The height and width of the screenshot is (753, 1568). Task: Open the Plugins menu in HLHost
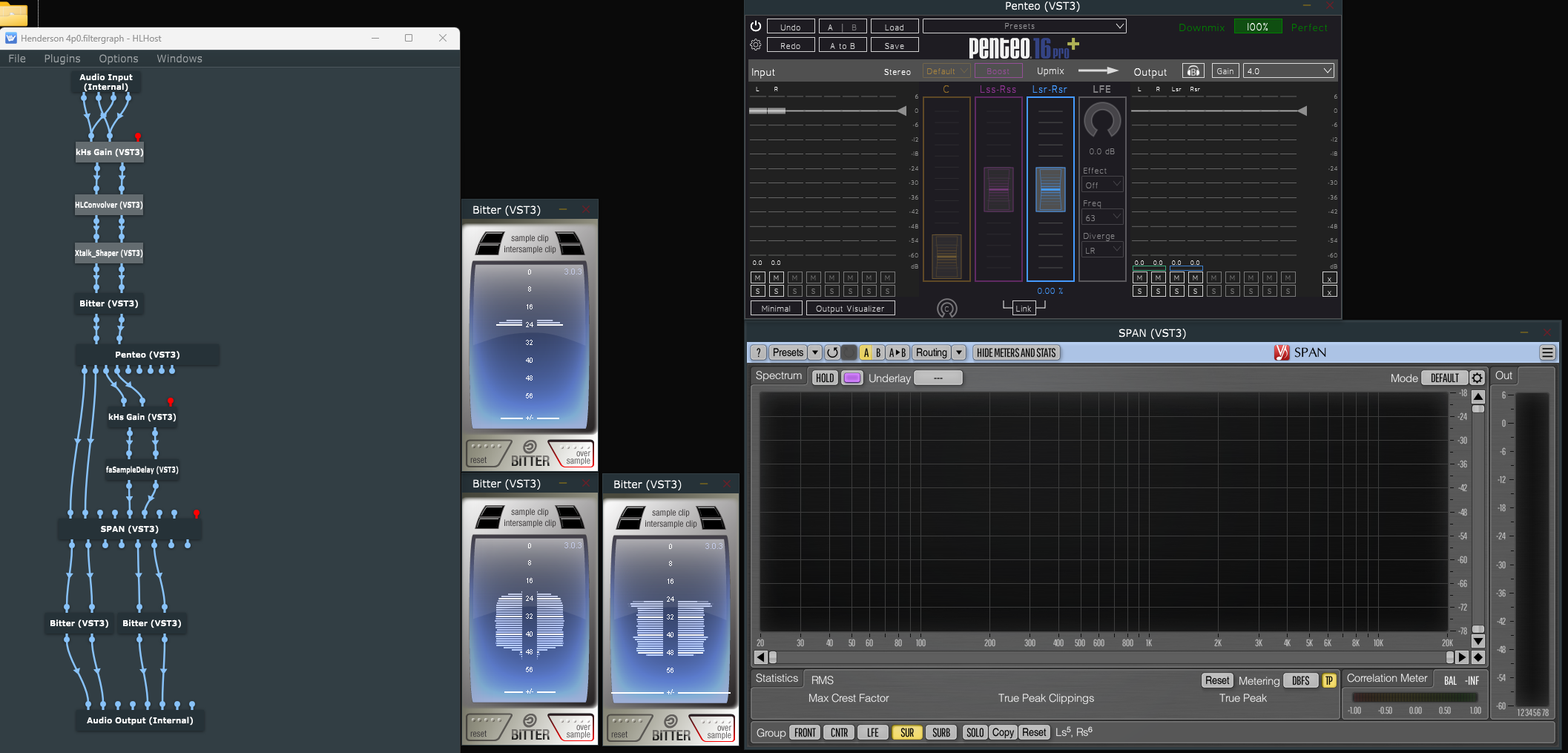(x=62, y=59)
